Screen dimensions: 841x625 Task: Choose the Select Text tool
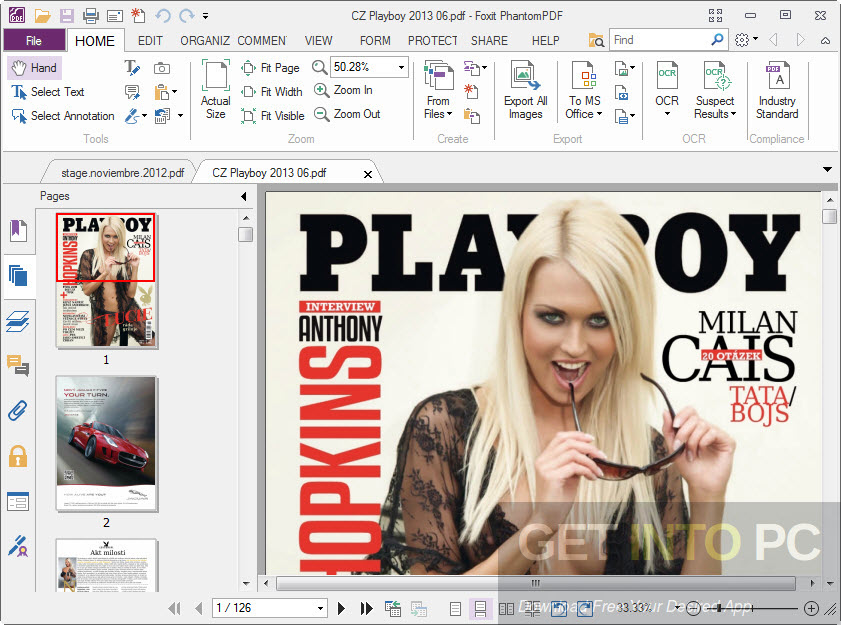tap(48, 92)
